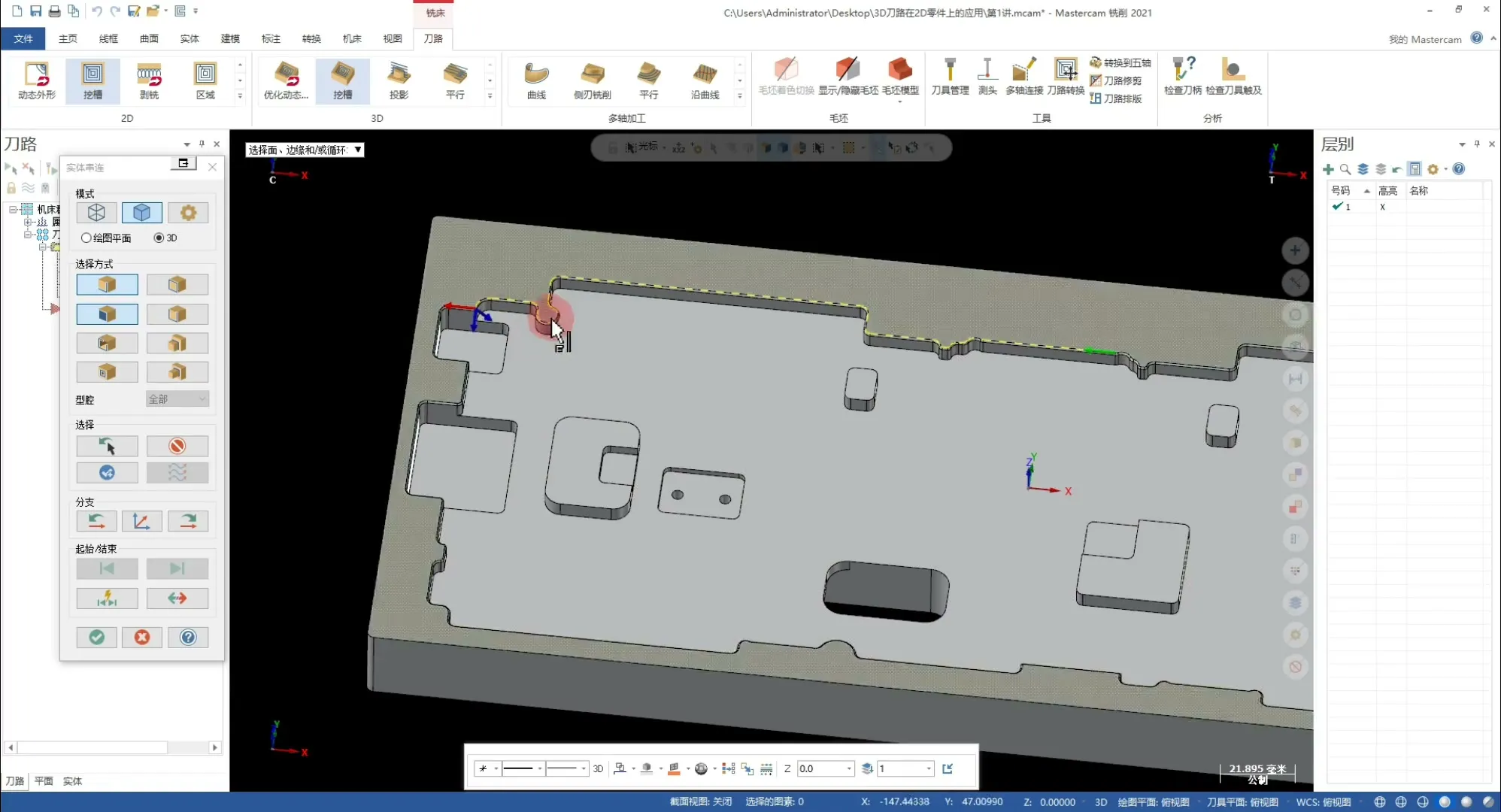Click the 毛坯模型 stock model icon
The width and height of the screenshot is (1501, 812).
pos(900,77)
